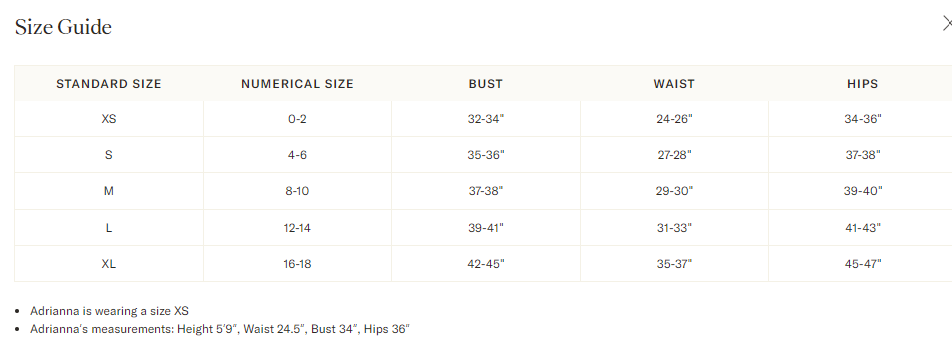Click the 37-38" bust cell for size M
Image resolution: width=952 pixels, height=360 pixels.
(x=486, y=191)
